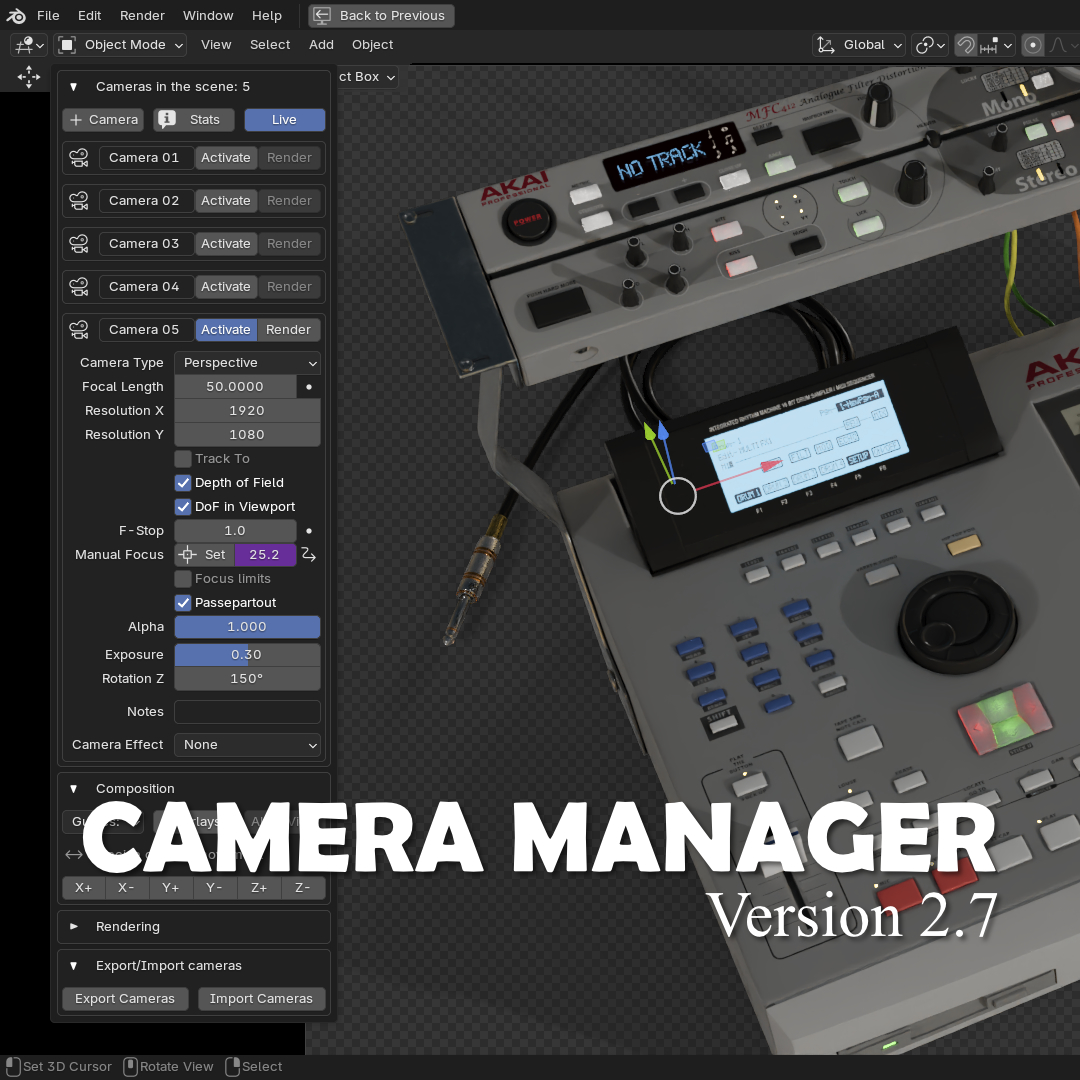The width and height of the screenshot is (1080, 1080).
Task: Open the Camera Type Perspective dropdown
Action: [x=247, y=363]
